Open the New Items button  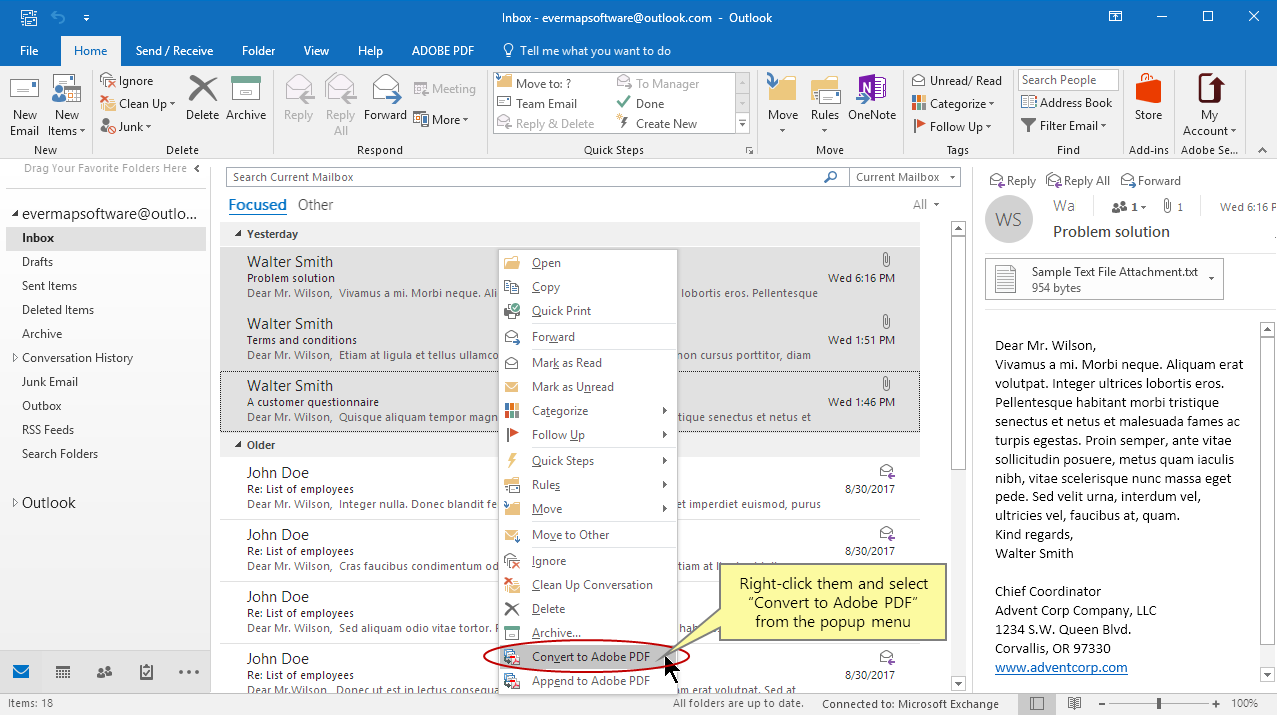click(x=66, y=106)
